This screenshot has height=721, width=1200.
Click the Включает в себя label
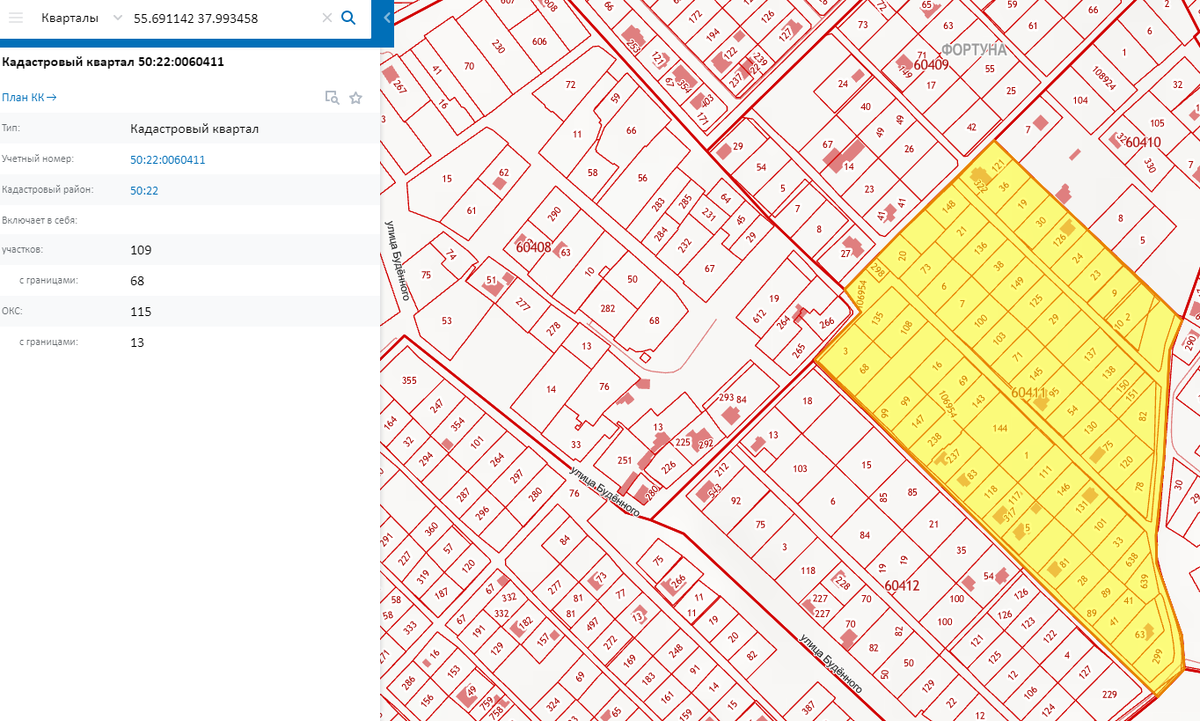pos(40,220)
